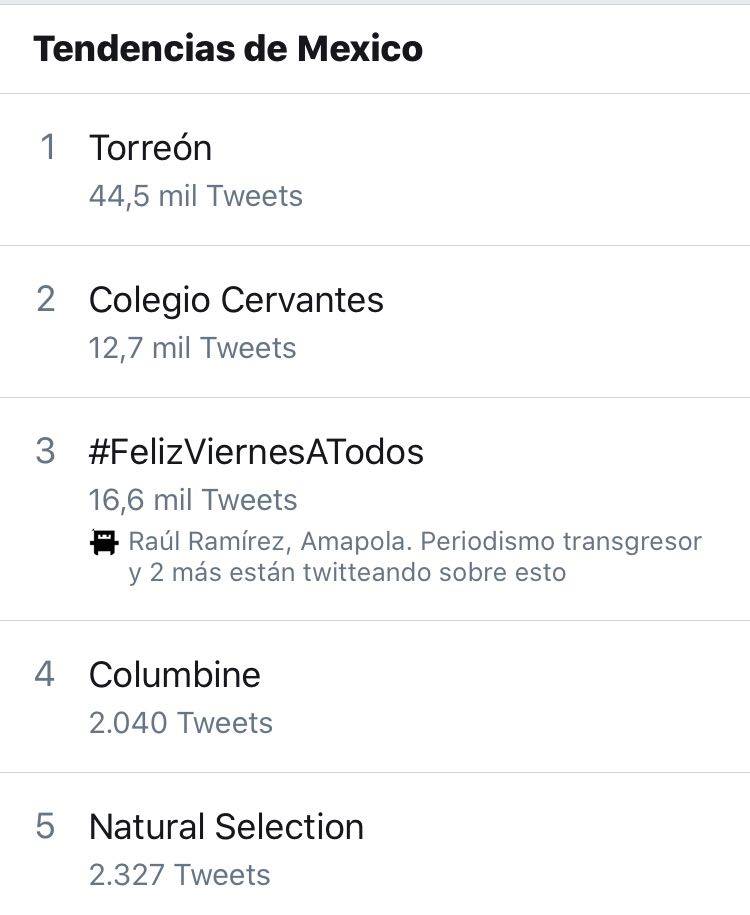The width and height of the screenshot is (750, 915).
Task: Click the 44,5 mil Tweets count
Action: click(195, 196)
